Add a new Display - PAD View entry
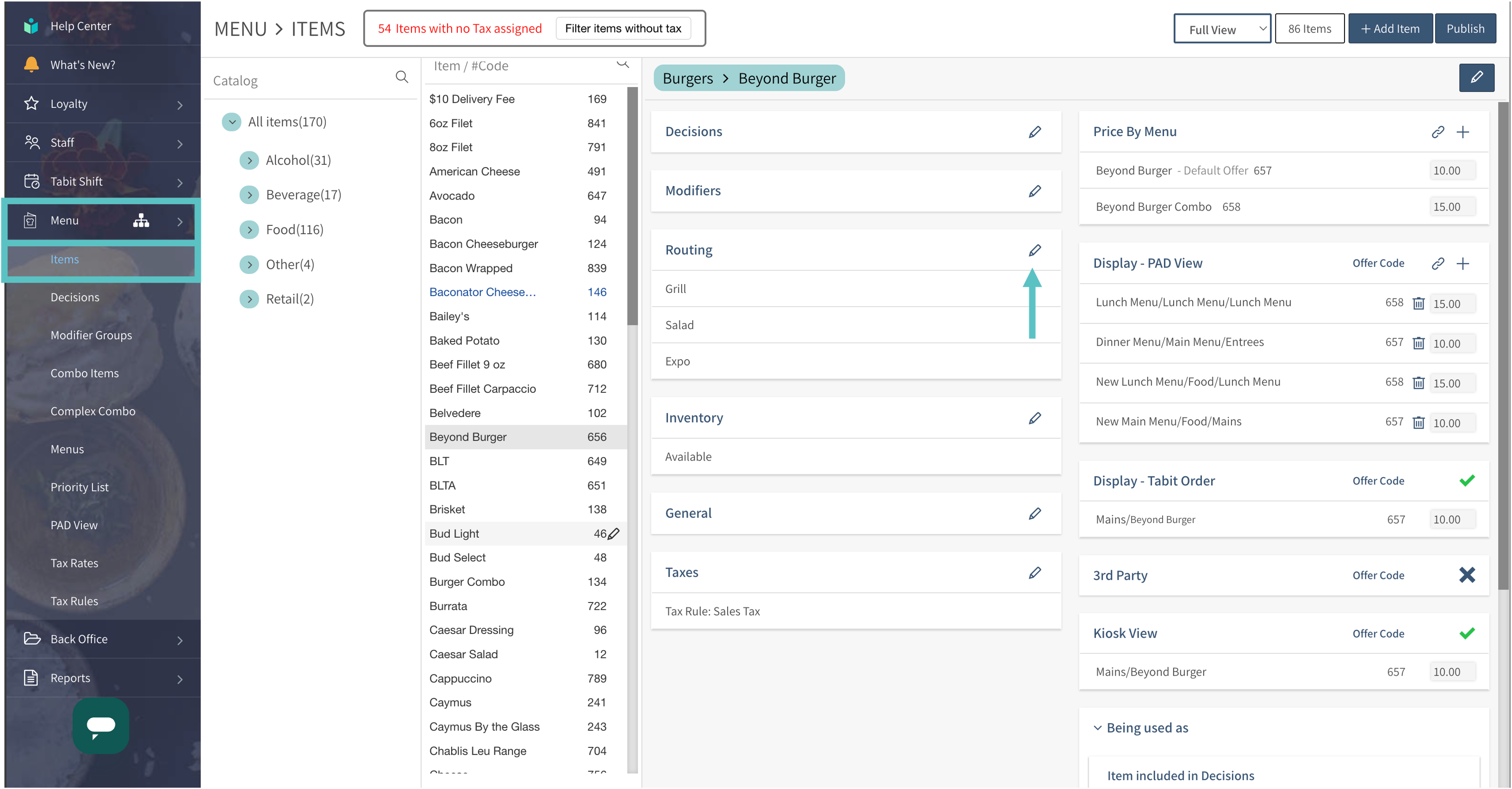 (x=1462, y=263)
